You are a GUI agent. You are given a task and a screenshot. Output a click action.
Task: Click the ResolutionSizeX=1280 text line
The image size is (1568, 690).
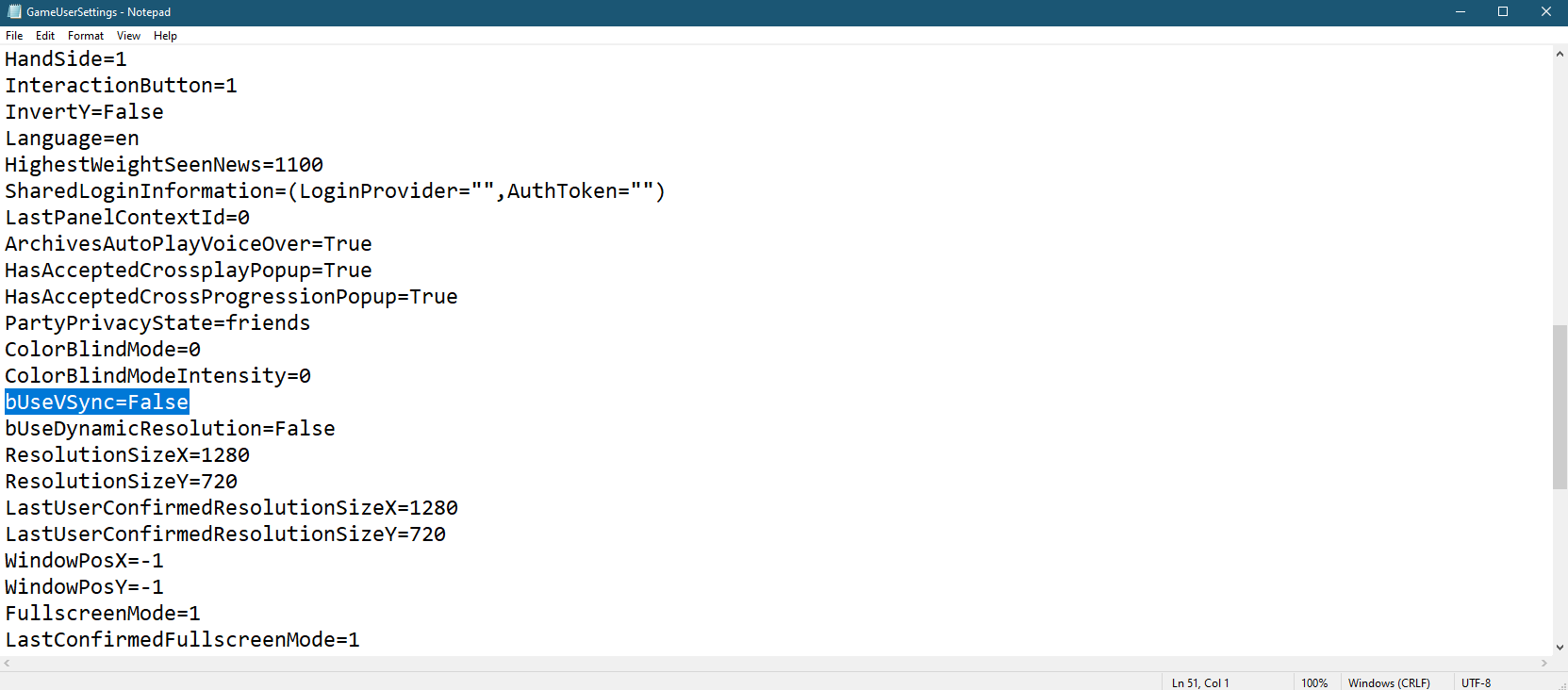coord(127,455)
